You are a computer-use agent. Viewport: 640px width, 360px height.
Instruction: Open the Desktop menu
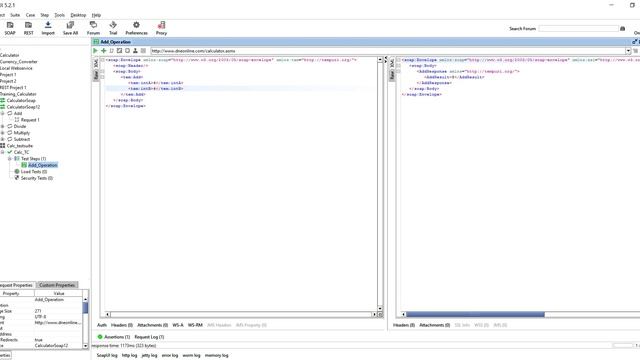click(x=78, y=15)
